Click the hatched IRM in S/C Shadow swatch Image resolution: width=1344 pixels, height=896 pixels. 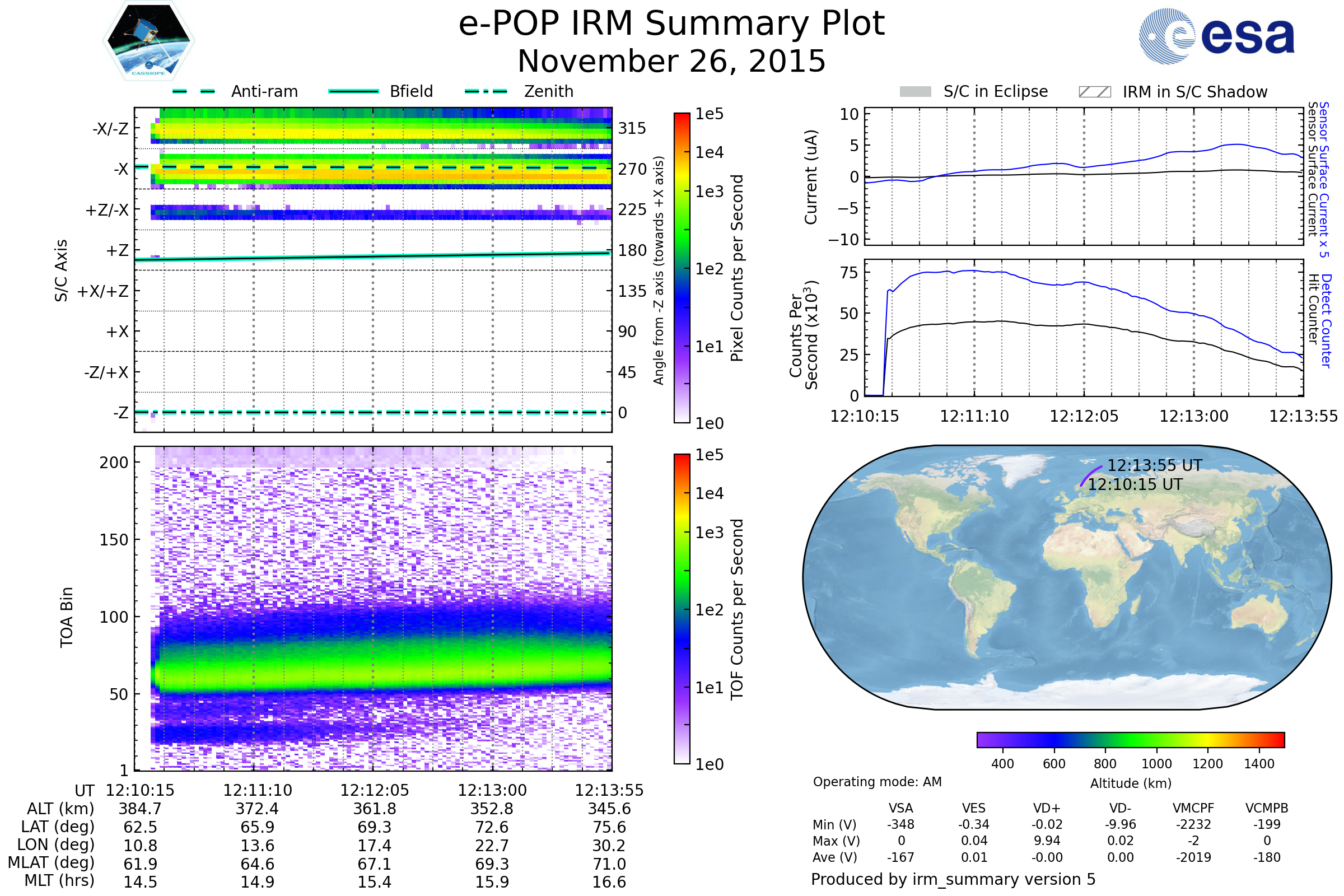coord(1094,92)
